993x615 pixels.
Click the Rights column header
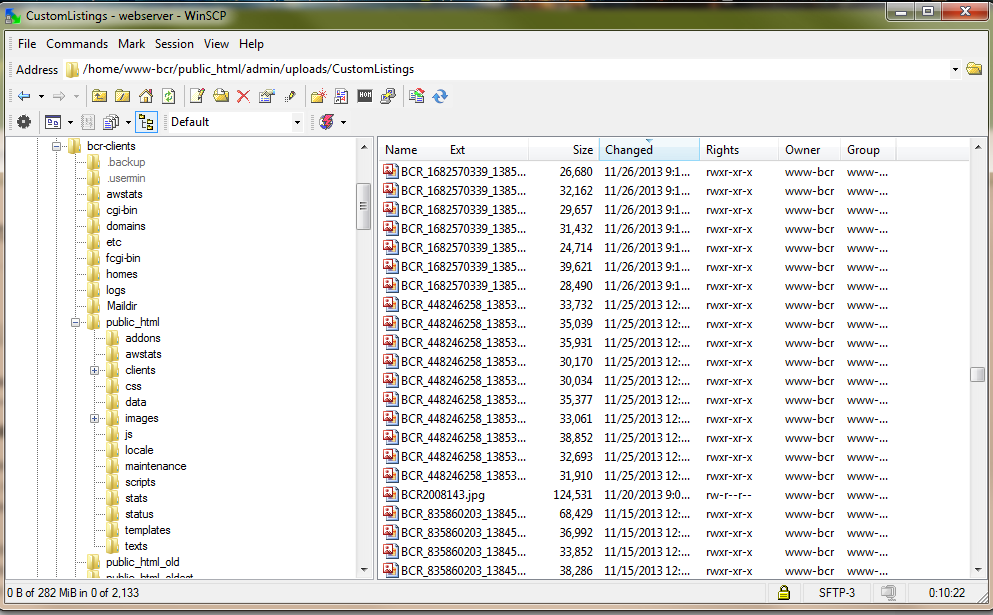(722, 150)
